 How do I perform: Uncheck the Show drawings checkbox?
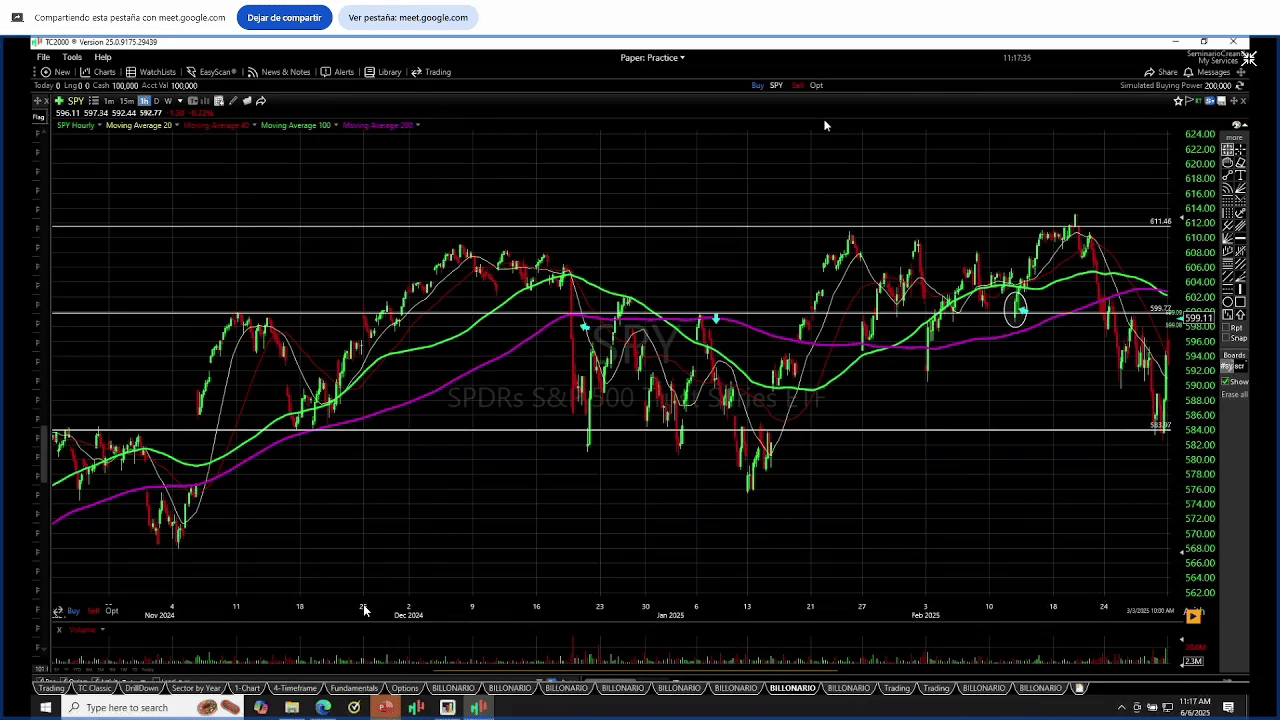click(1227, 382)
